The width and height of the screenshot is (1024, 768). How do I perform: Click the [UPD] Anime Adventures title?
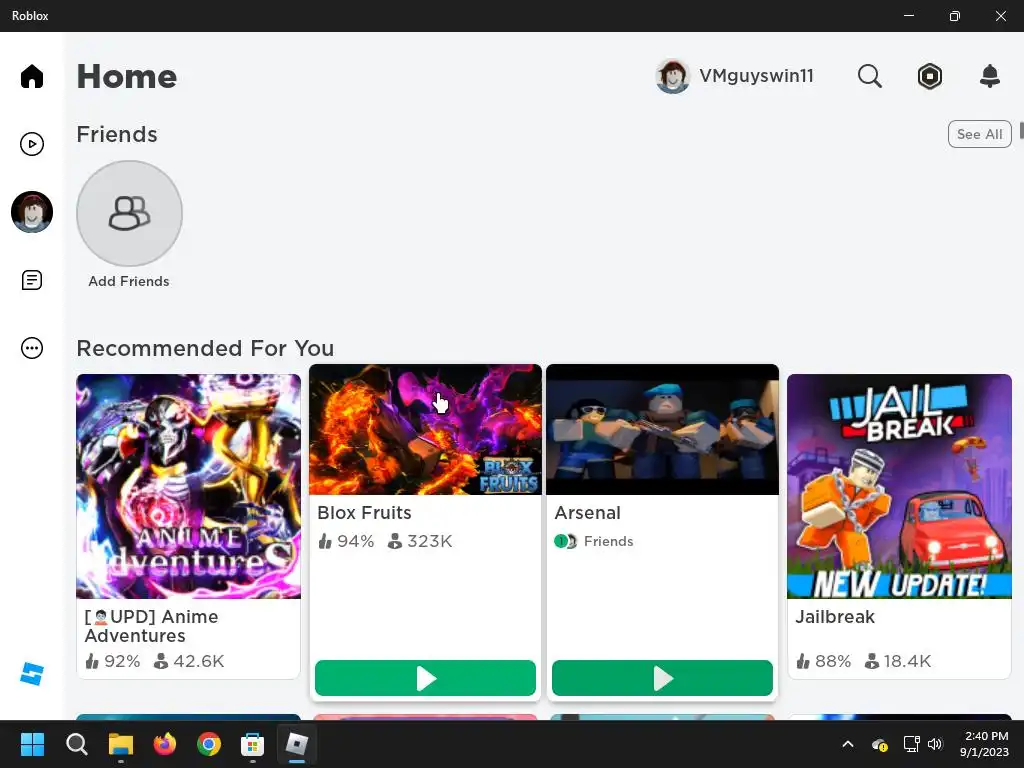click(x=152, y=626)
